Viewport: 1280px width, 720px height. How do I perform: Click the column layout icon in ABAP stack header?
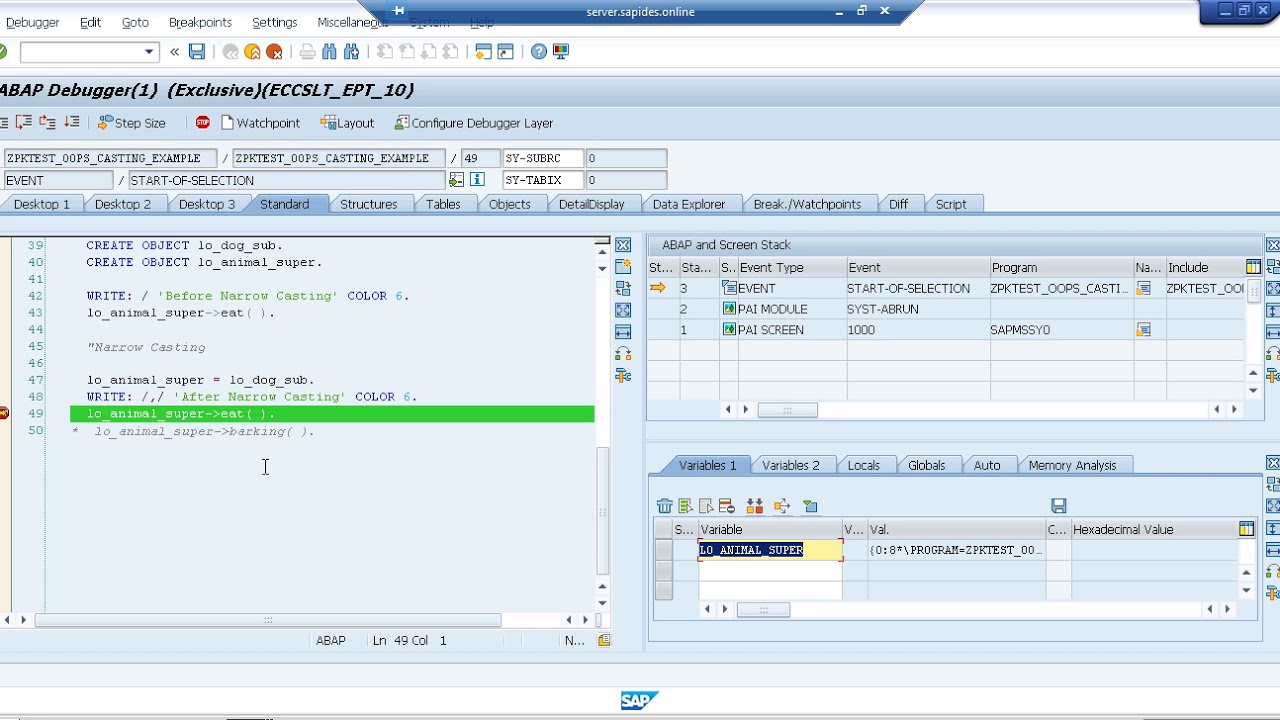coord(1253,267)
